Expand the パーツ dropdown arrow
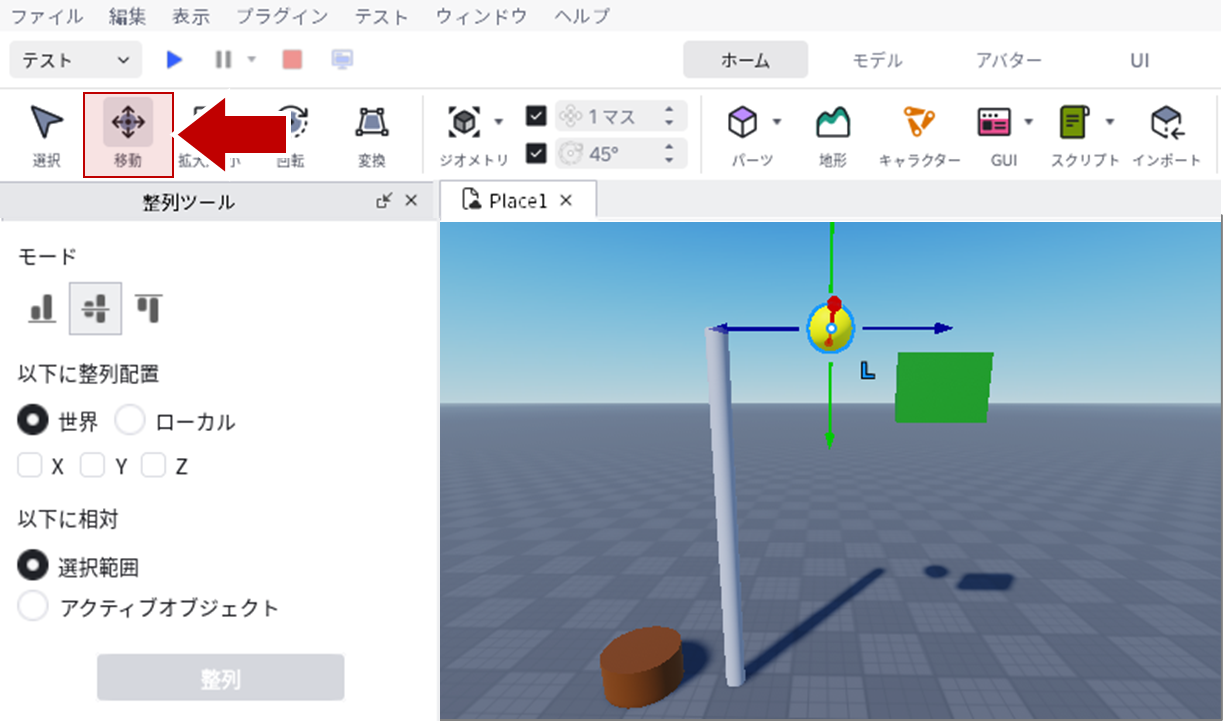The height and width of the screenshot is (721, 1223). [x=777, y=122]
